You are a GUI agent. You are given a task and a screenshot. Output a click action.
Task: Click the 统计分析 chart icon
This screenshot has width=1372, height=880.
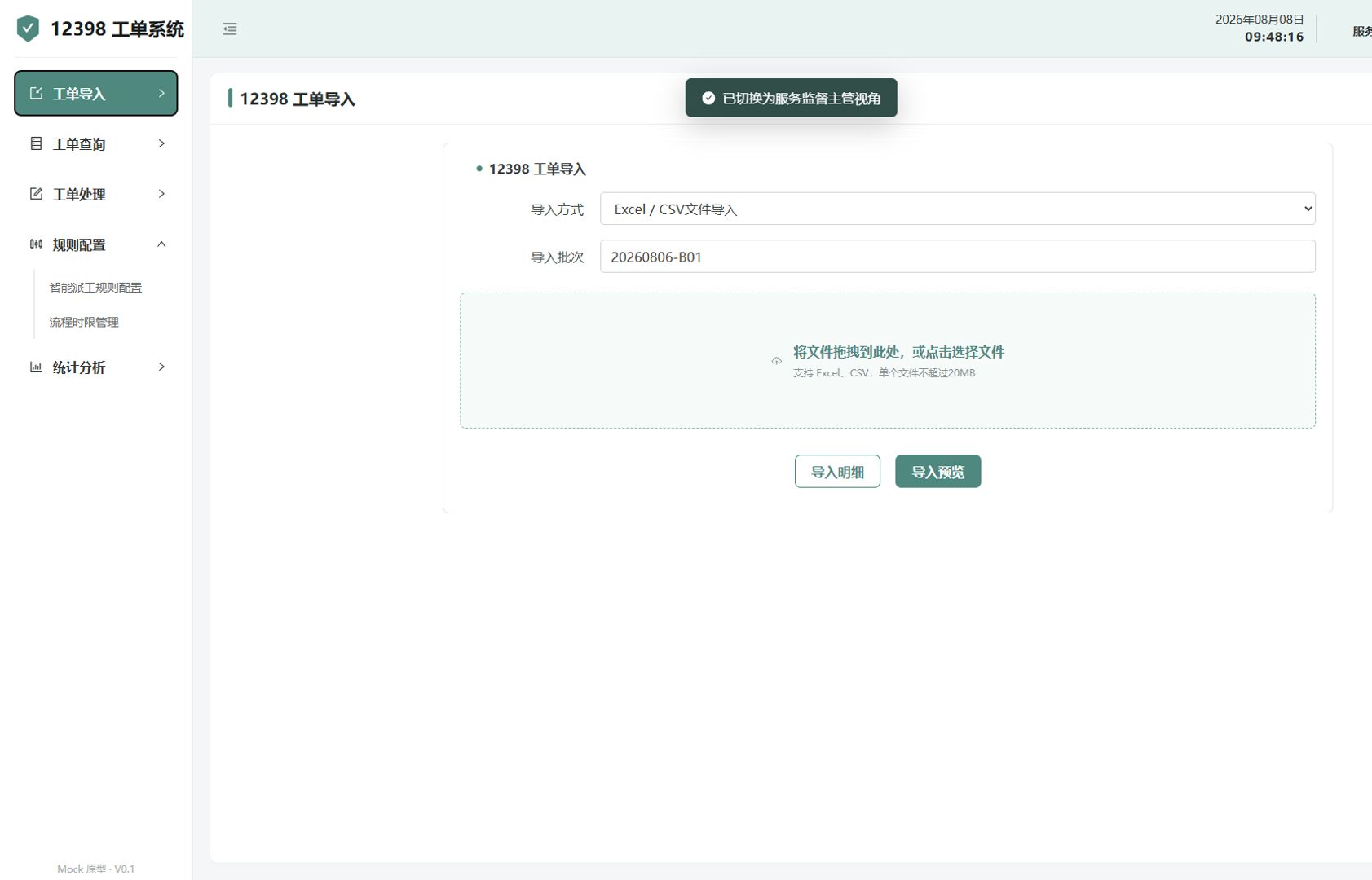tap(36, 367)
